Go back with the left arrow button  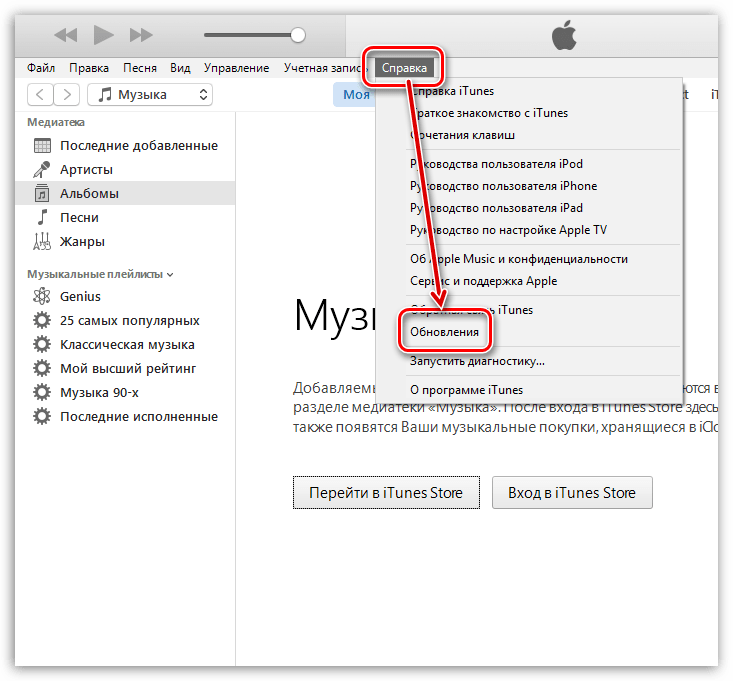pyautogui.click(x=40, y=95)
